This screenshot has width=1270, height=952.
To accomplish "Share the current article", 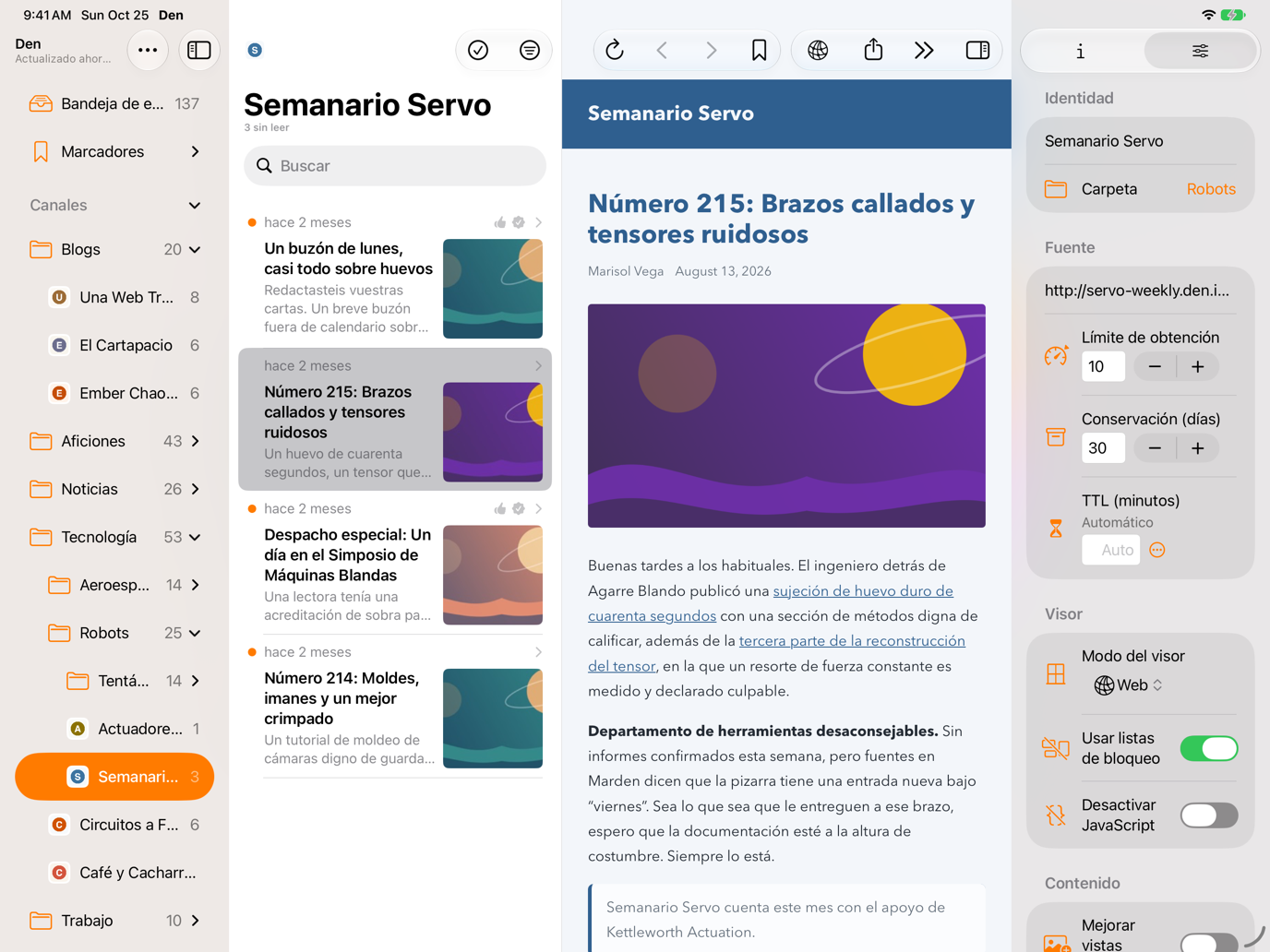I will tap(873, 51).
